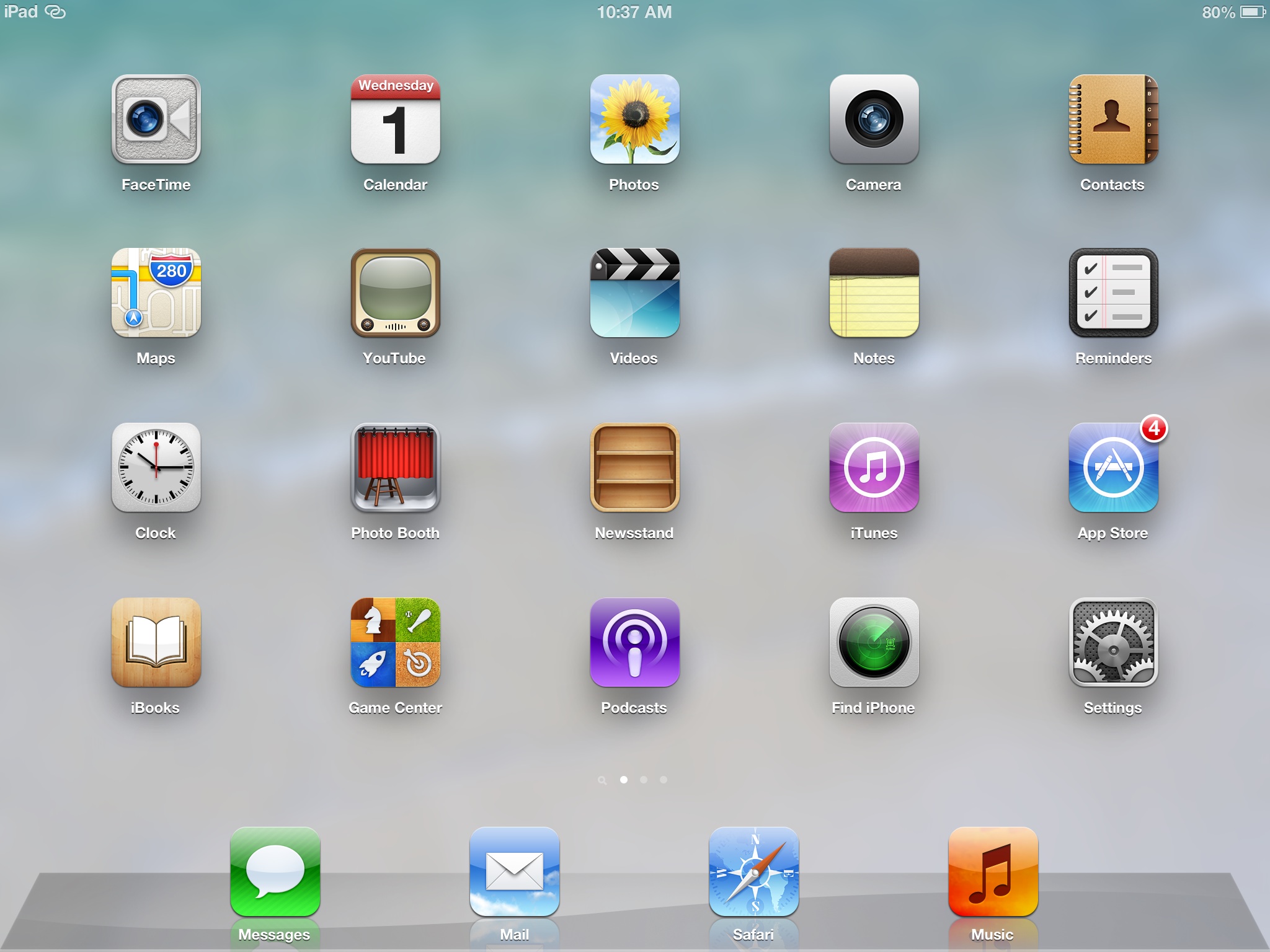Viewport: 1270px width, 952px height.
Task: Open the FaceTime app
Action: pos(156,119)
